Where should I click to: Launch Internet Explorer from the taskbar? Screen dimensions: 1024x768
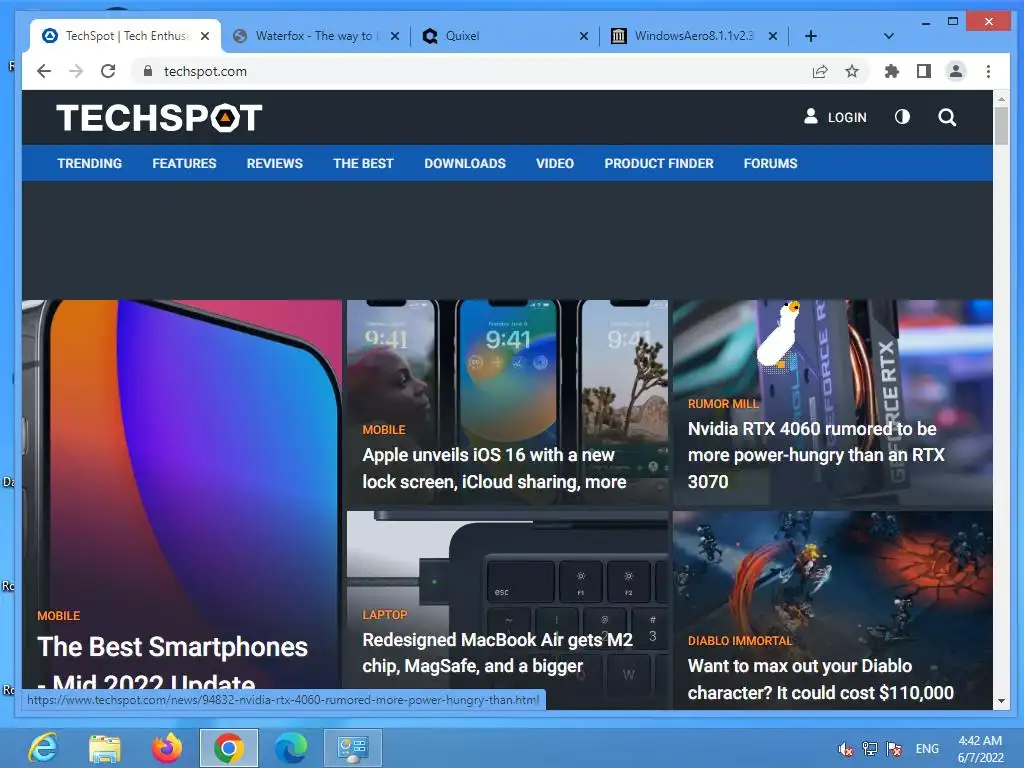[42, 748]
